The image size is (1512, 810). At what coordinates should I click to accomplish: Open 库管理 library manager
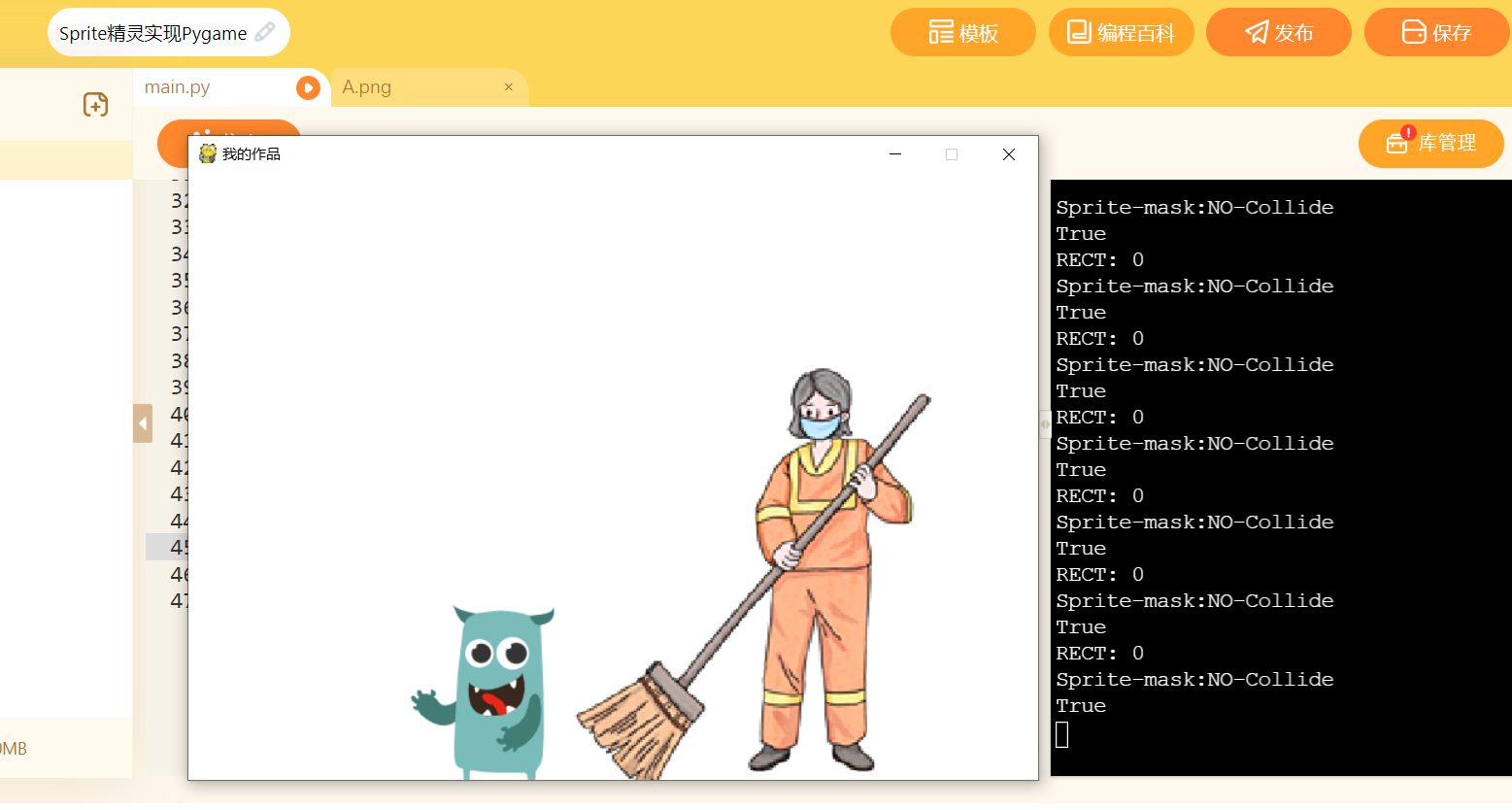point(1430,144)
